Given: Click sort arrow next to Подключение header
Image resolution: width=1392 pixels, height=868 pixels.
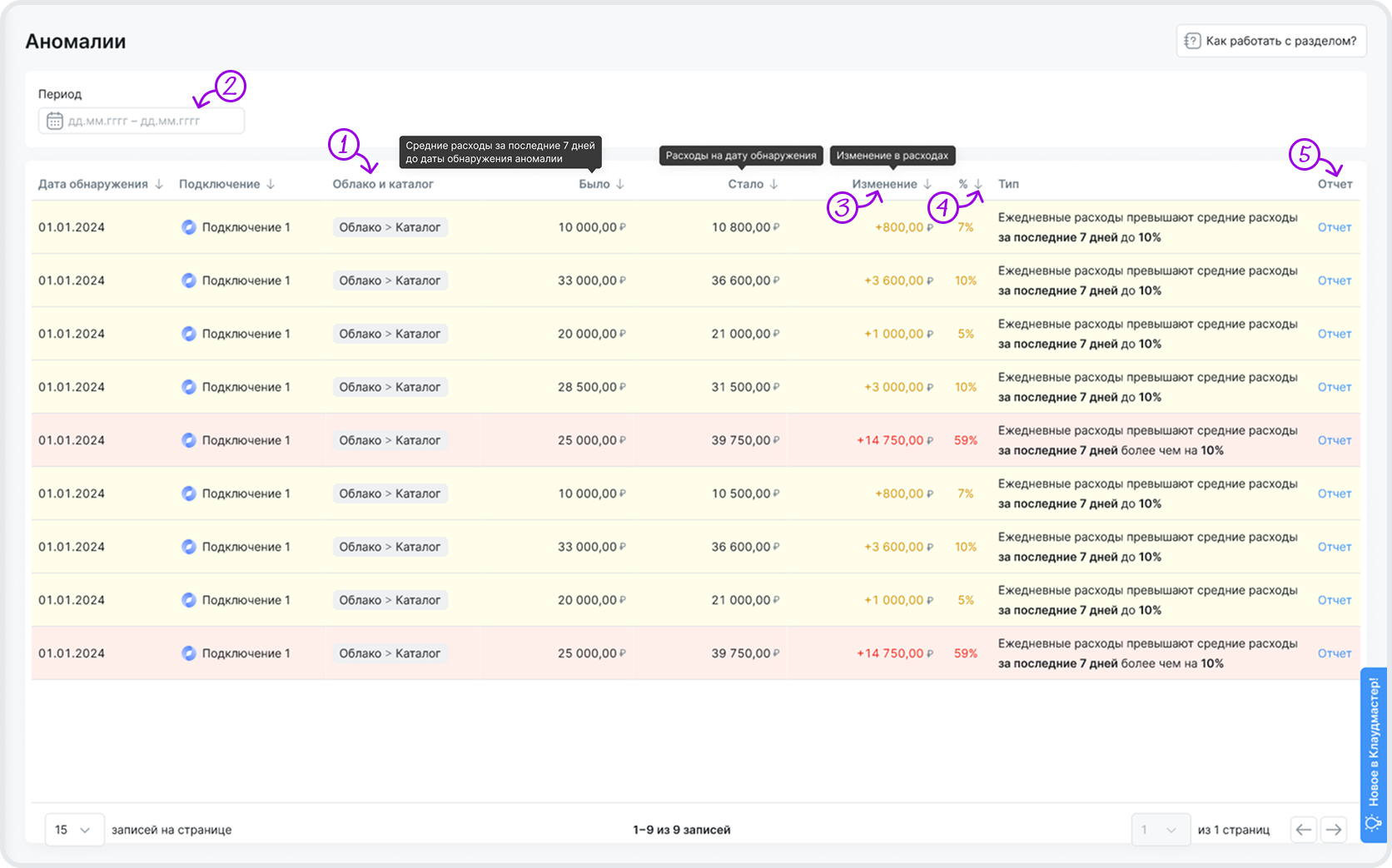Looking at the screenshot, I should point(271,185).
